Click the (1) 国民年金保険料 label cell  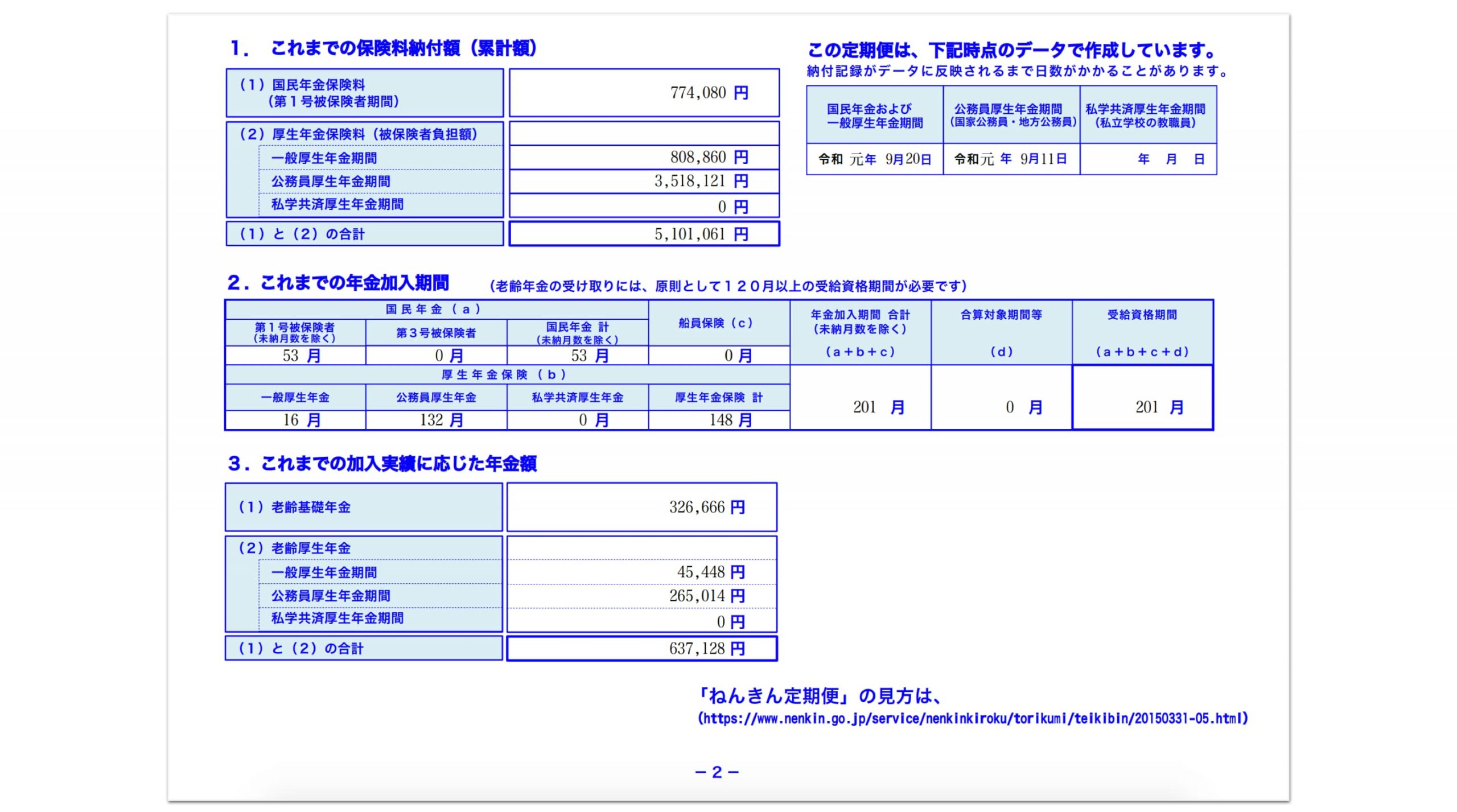click(365, 93)
